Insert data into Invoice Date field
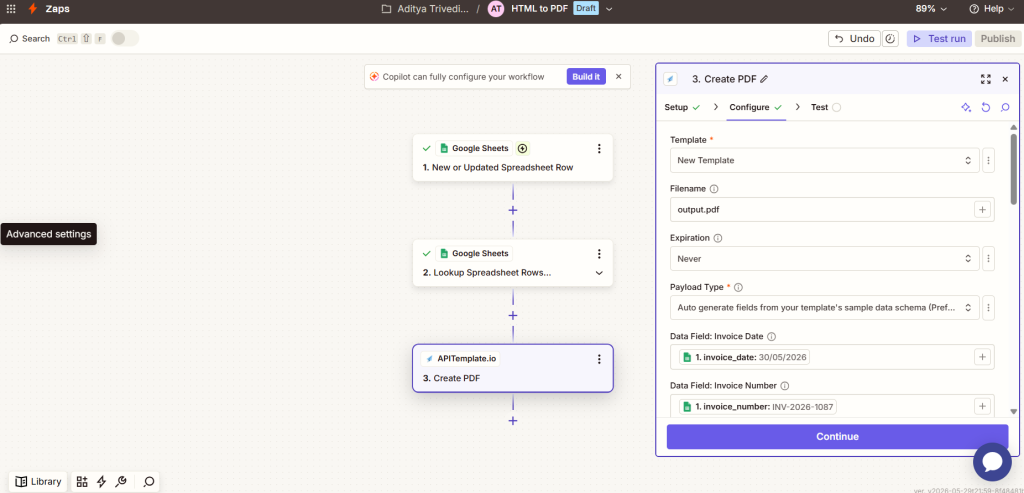 (982, 357)
